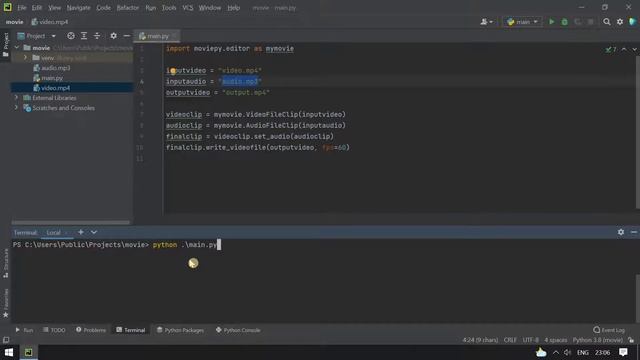640x360 pixels.
Task: Hide the Project tool window
Action: [x=127, y=36]
